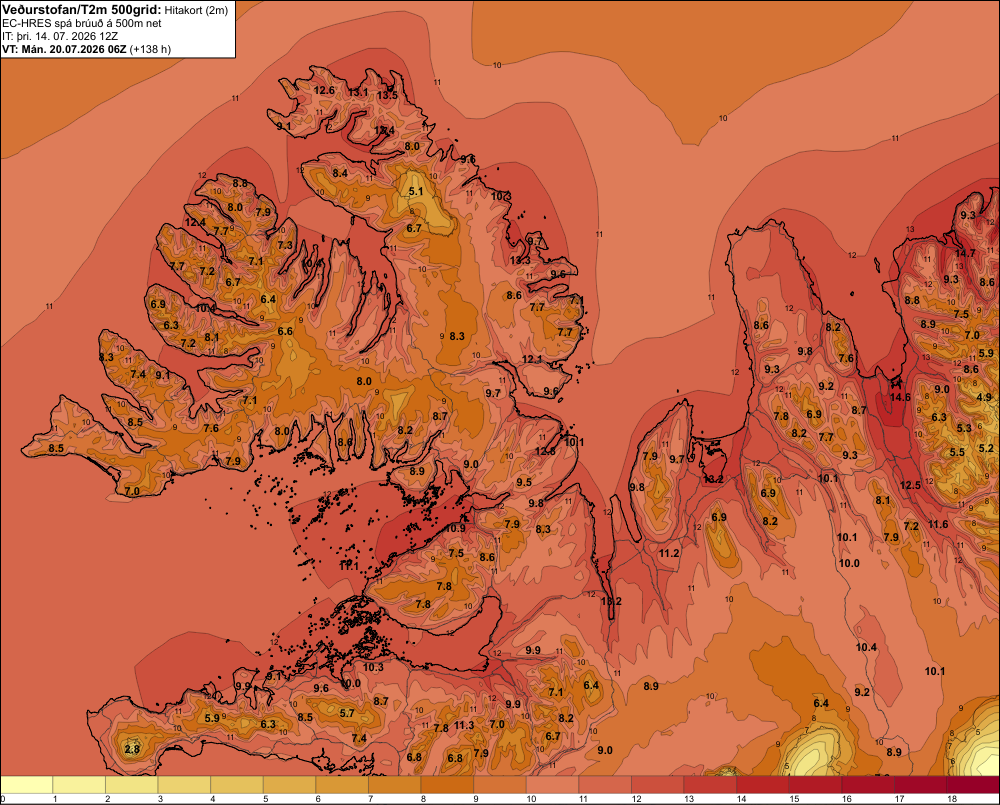Click the 5.1 cold spot value
The height and width of the screenshot is (805, 1000).
pyautogui.click(x=416, y=191)
